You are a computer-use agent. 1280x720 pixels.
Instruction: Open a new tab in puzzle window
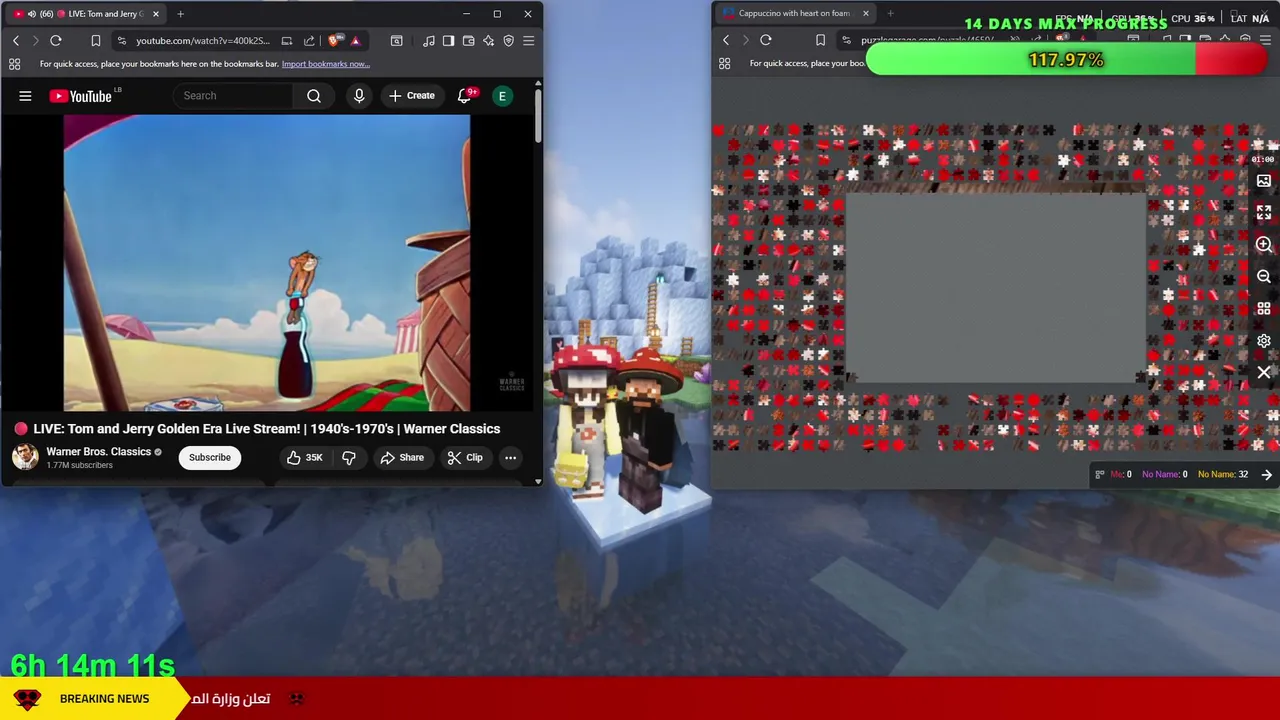890,14
